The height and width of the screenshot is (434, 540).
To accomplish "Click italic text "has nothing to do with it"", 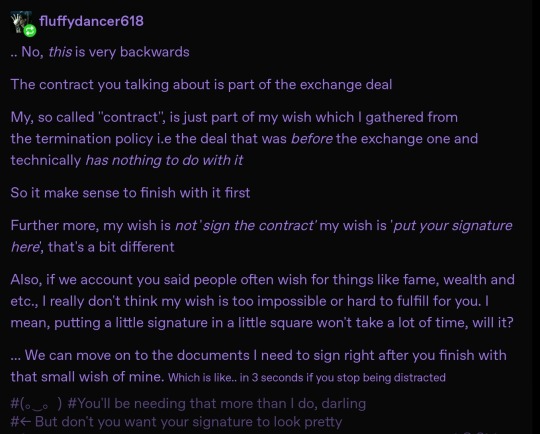I will (x=164, y=161).
